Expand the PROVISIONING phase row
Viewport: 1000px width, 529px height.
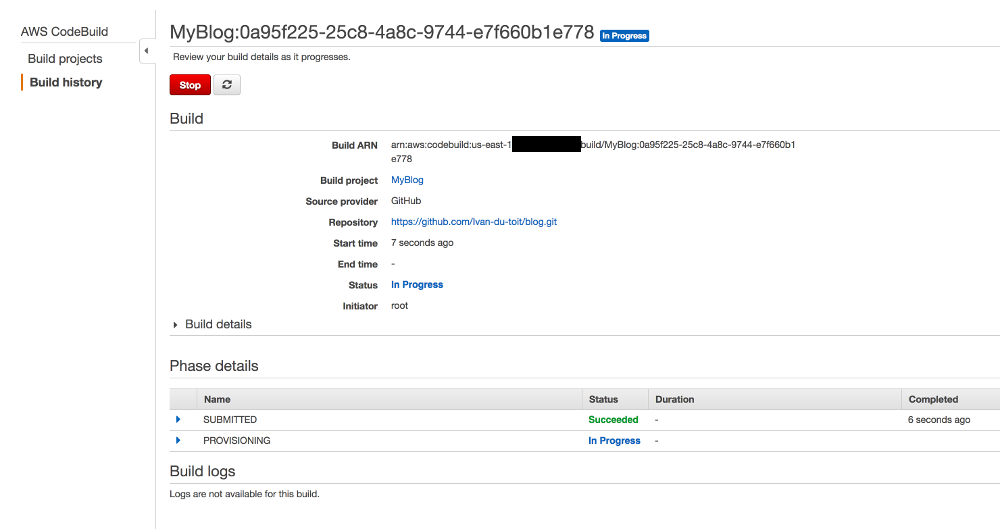coord(178,440)
